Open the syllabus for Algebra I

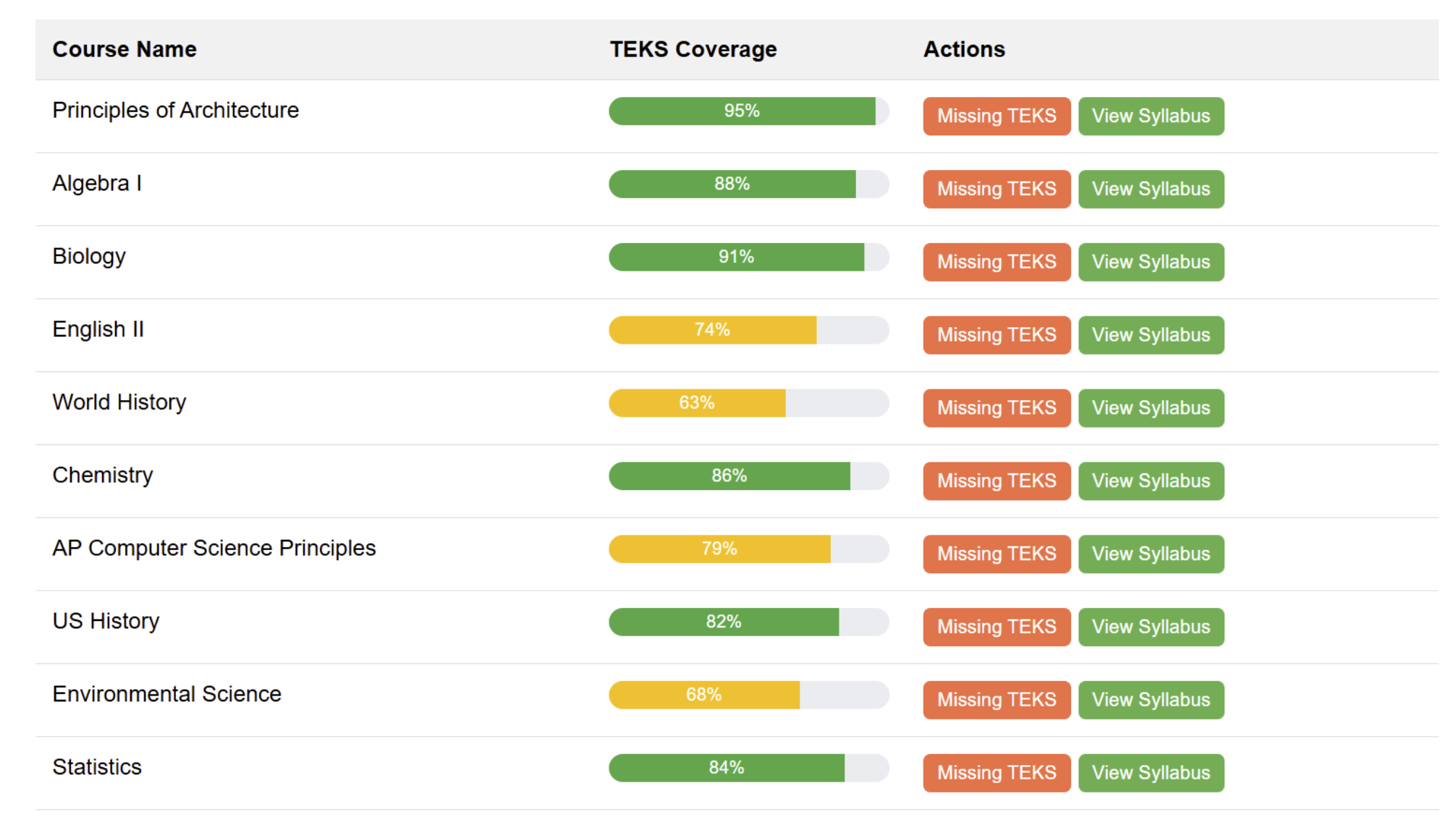point(1151,189)
